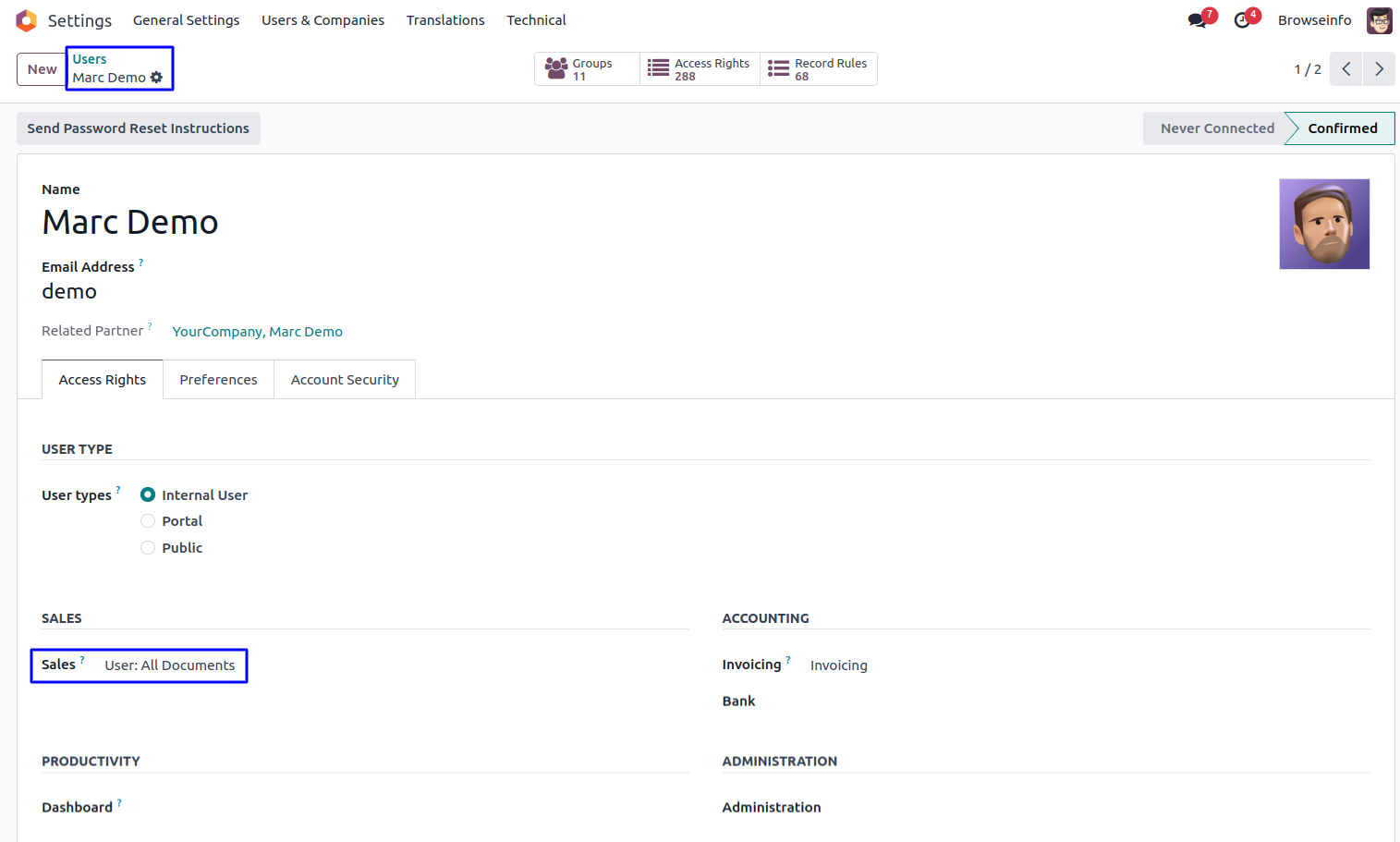The image size is (1400, 842).
Task: Click Marc Demo's avatar picture
Action: pos(1323,225)
